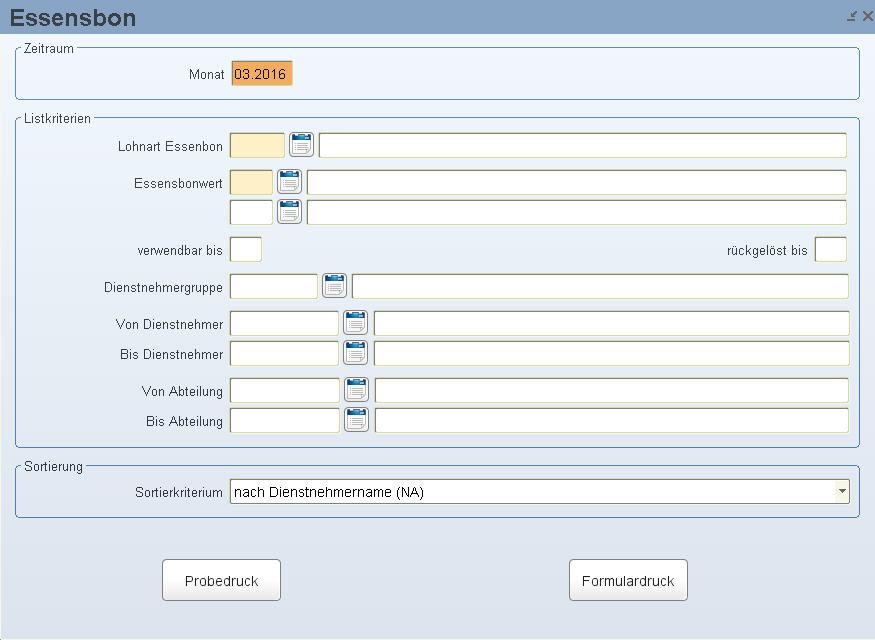This screenshot has height=640, width=875.
Task: Select the nach Dienstnehmername (NA) combo box
Action: [x=540, y=492]
